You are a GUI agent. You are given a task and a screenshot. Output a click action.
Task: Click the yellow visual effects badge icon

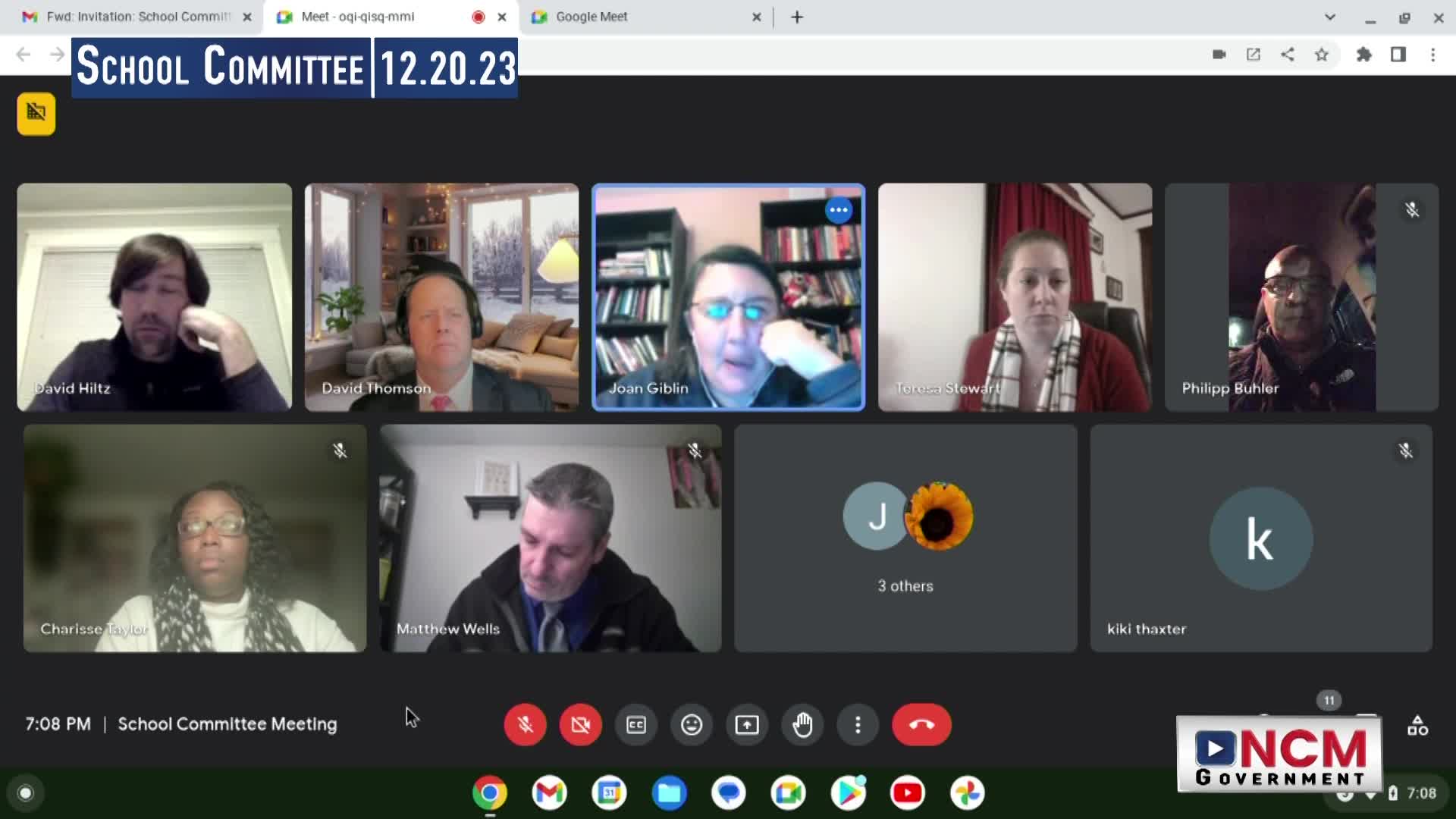coord(36,114)
